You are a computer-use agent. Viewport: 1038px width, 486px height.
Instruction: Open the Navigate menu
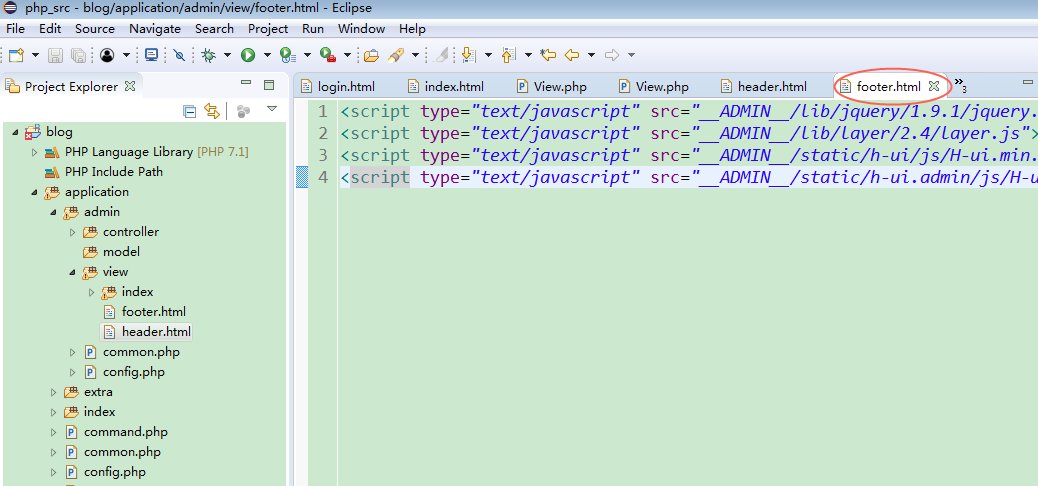tap(155, 28)
